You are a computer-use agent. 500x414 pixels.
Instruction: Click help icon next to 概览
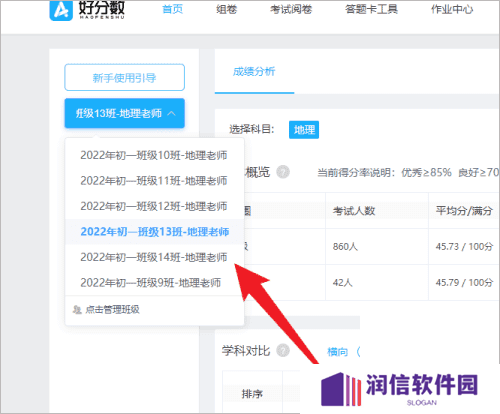(283, 172)
